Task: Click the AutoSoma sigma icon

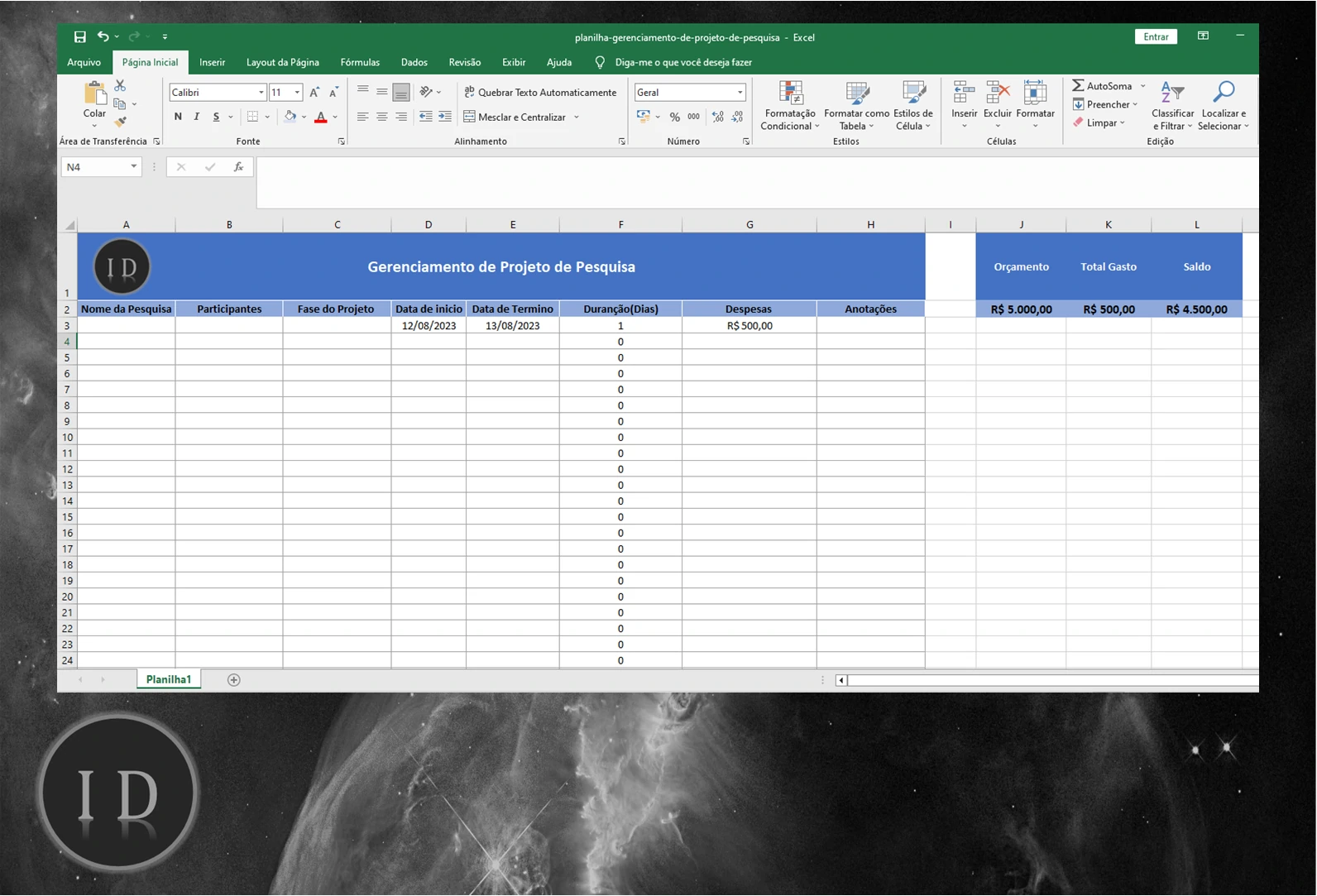Action: tap(1078, 86)
